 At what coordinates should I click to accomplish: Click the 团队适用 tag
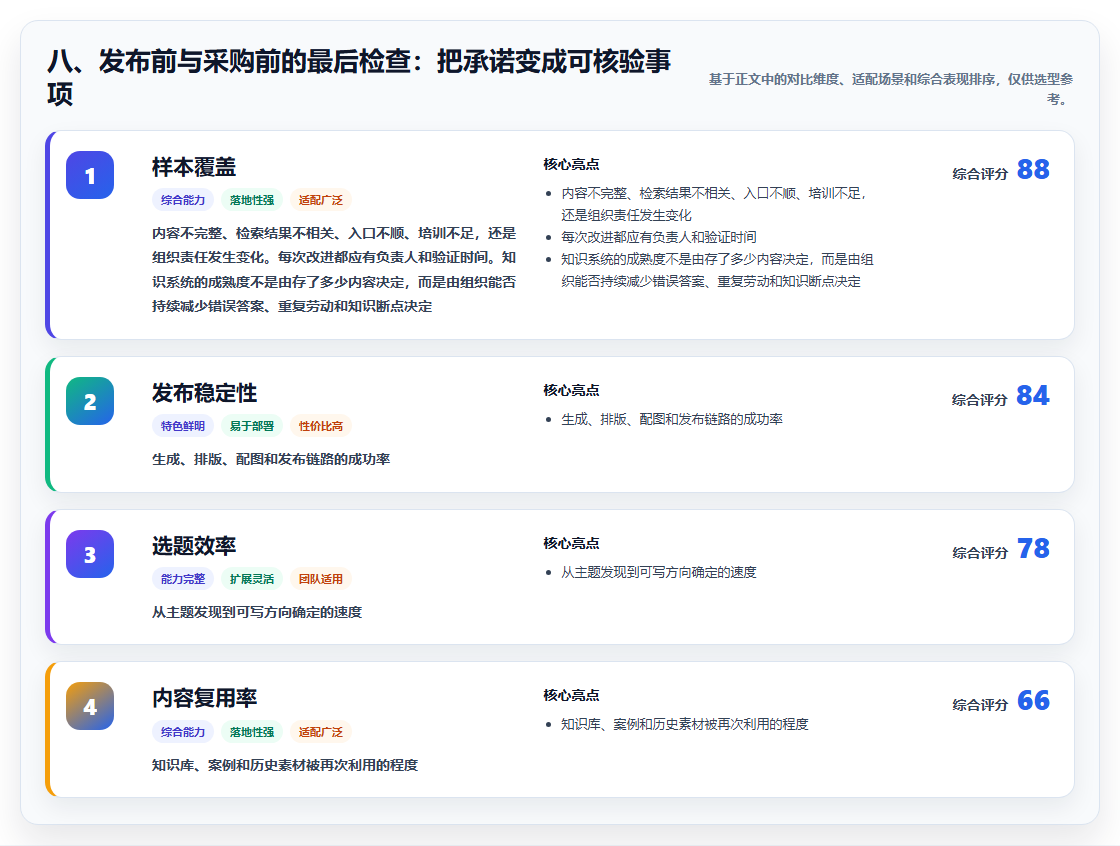(x=321, y=579)
